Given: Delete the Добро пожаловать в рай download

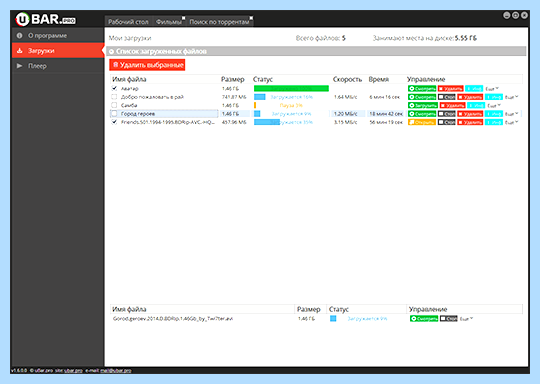Looking at the screenshot, I should pyautogui.click(x=470, y=97).
